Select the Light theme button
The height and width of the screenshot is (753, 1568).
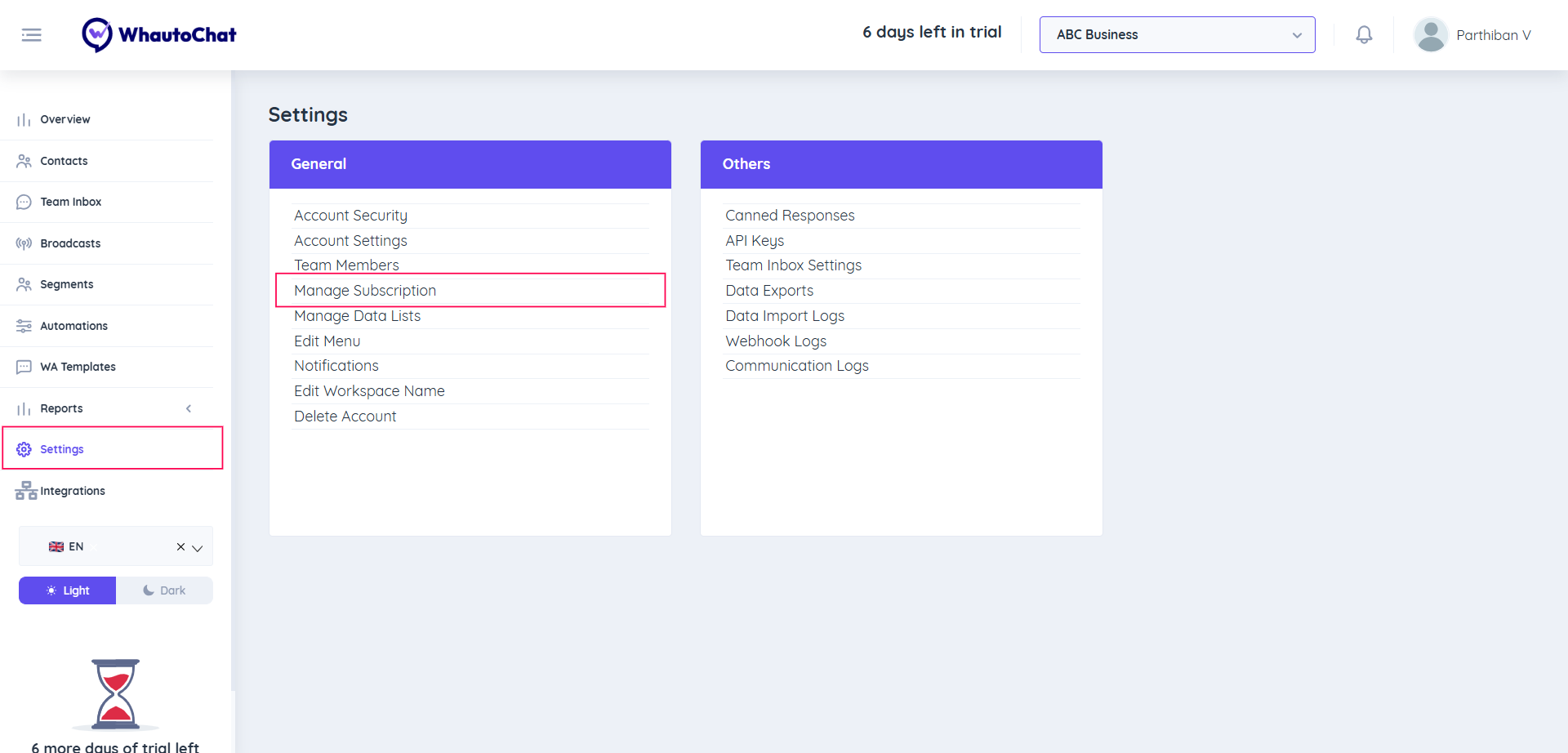[x=68, y=590]
